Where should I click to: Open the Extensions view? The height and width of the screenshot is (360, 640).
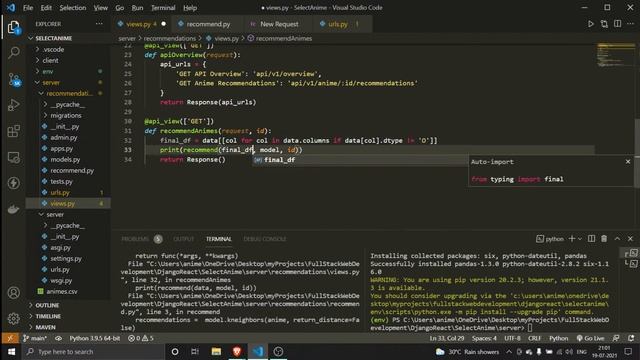pyautogui.click(x=13, y=131)
